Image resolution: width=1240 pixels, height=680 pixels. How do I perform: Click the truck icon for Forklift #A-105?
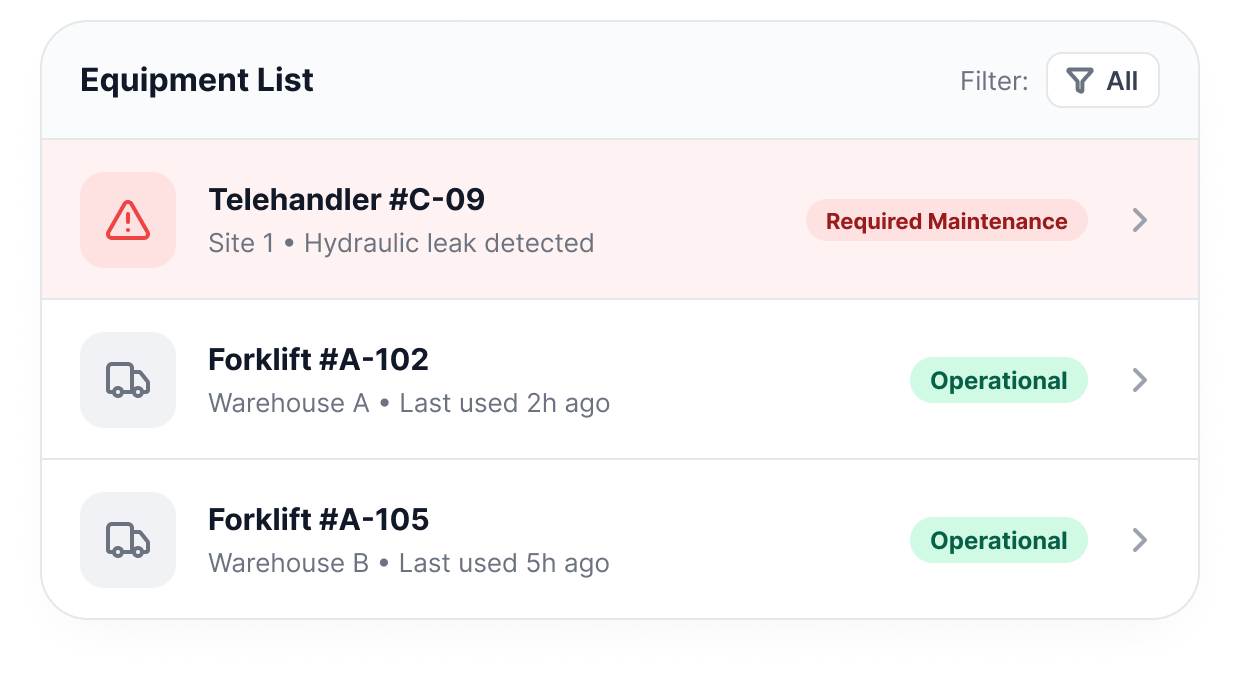coord(128,540)
